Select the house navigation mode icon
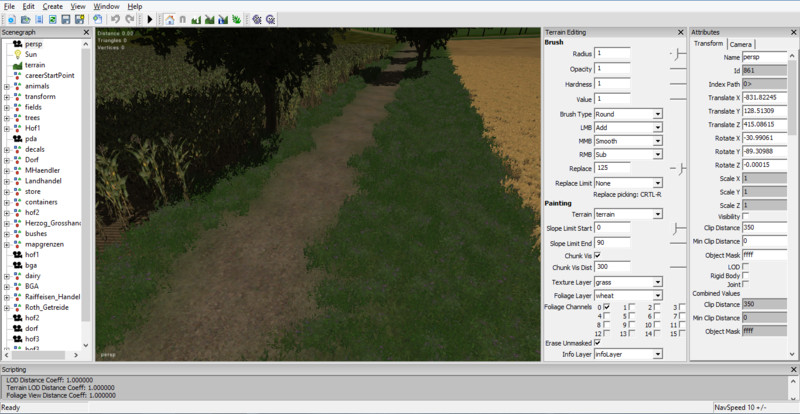Screen dimensions: 800x414 point(169,19)
